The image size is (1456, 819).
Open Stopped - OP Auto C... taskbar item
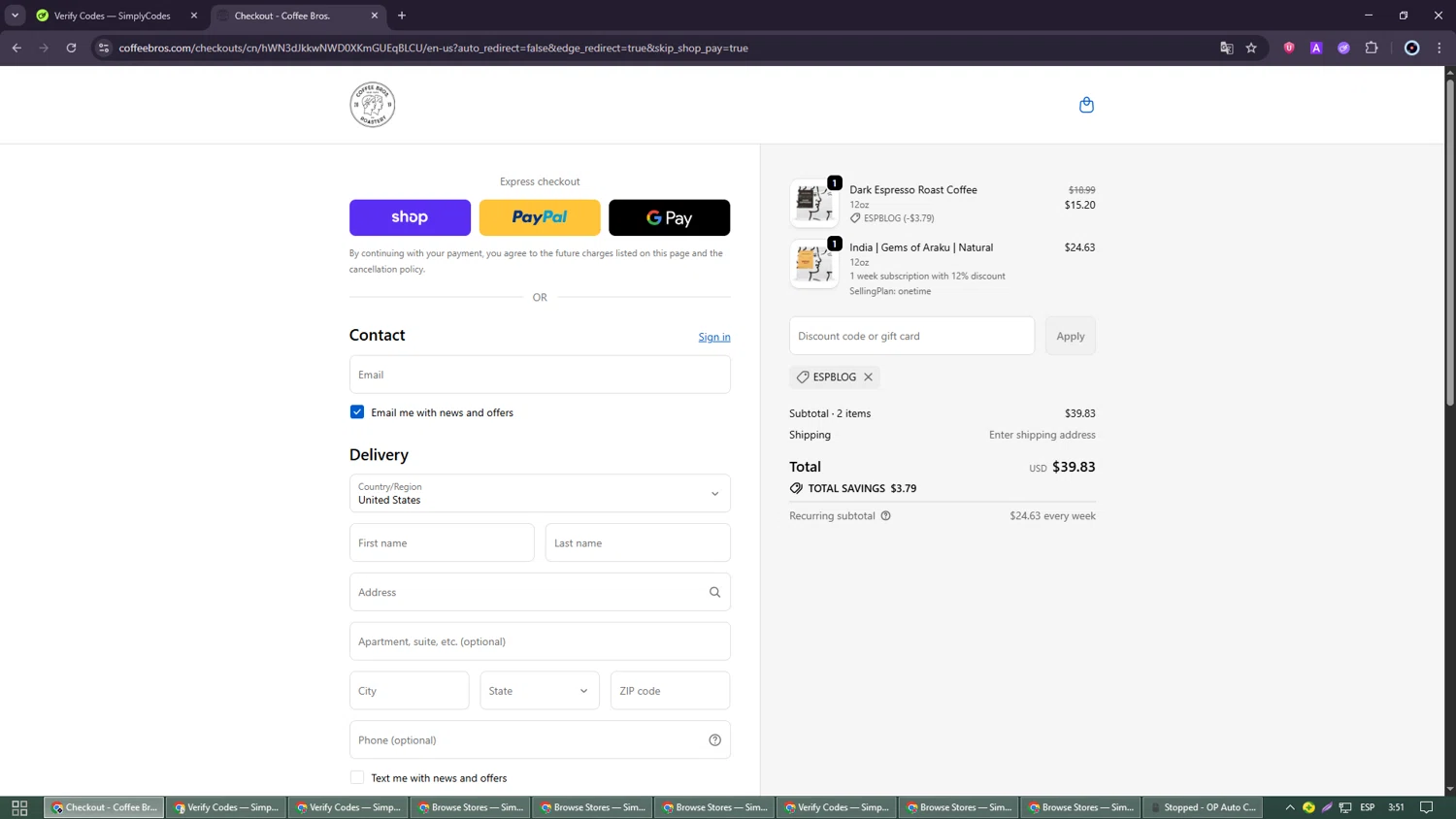[x=1202, y=807]
